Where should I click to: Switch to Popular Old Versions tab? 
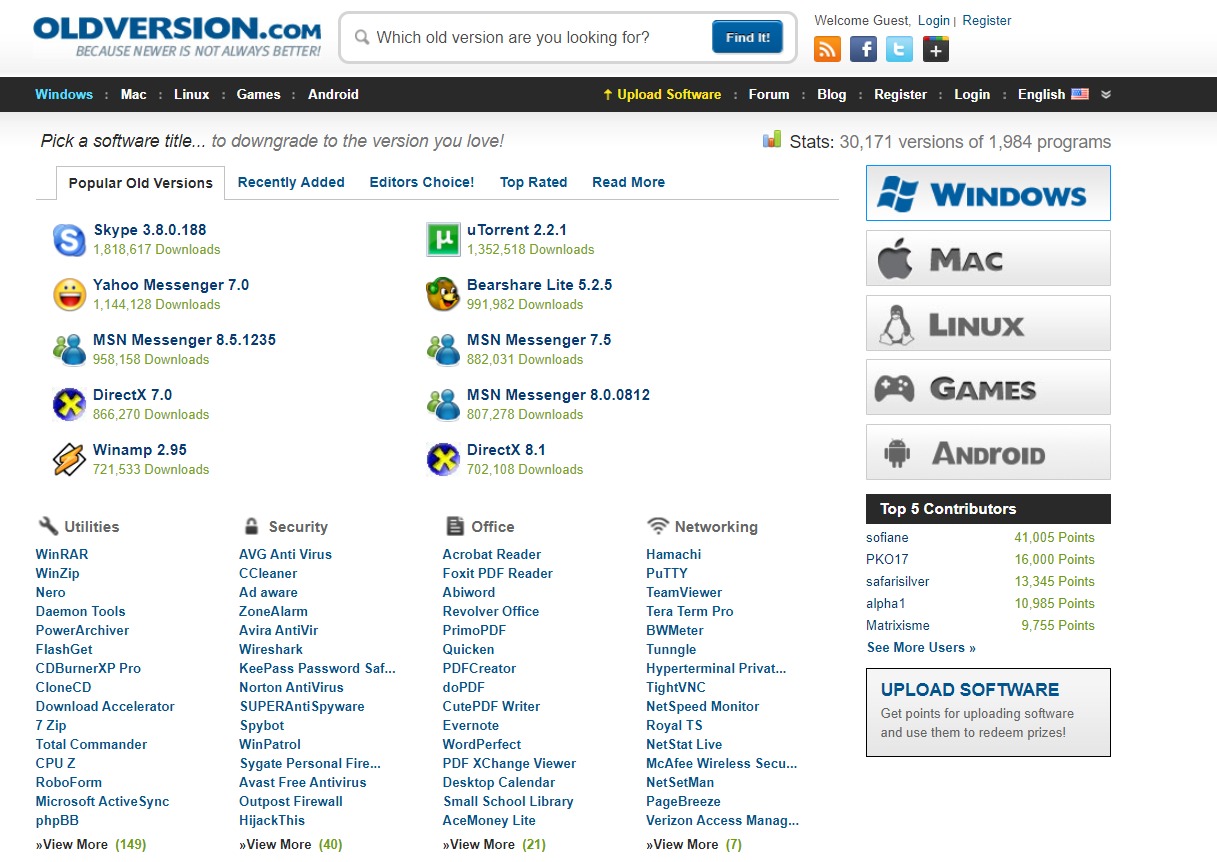(x=140, y=183)
